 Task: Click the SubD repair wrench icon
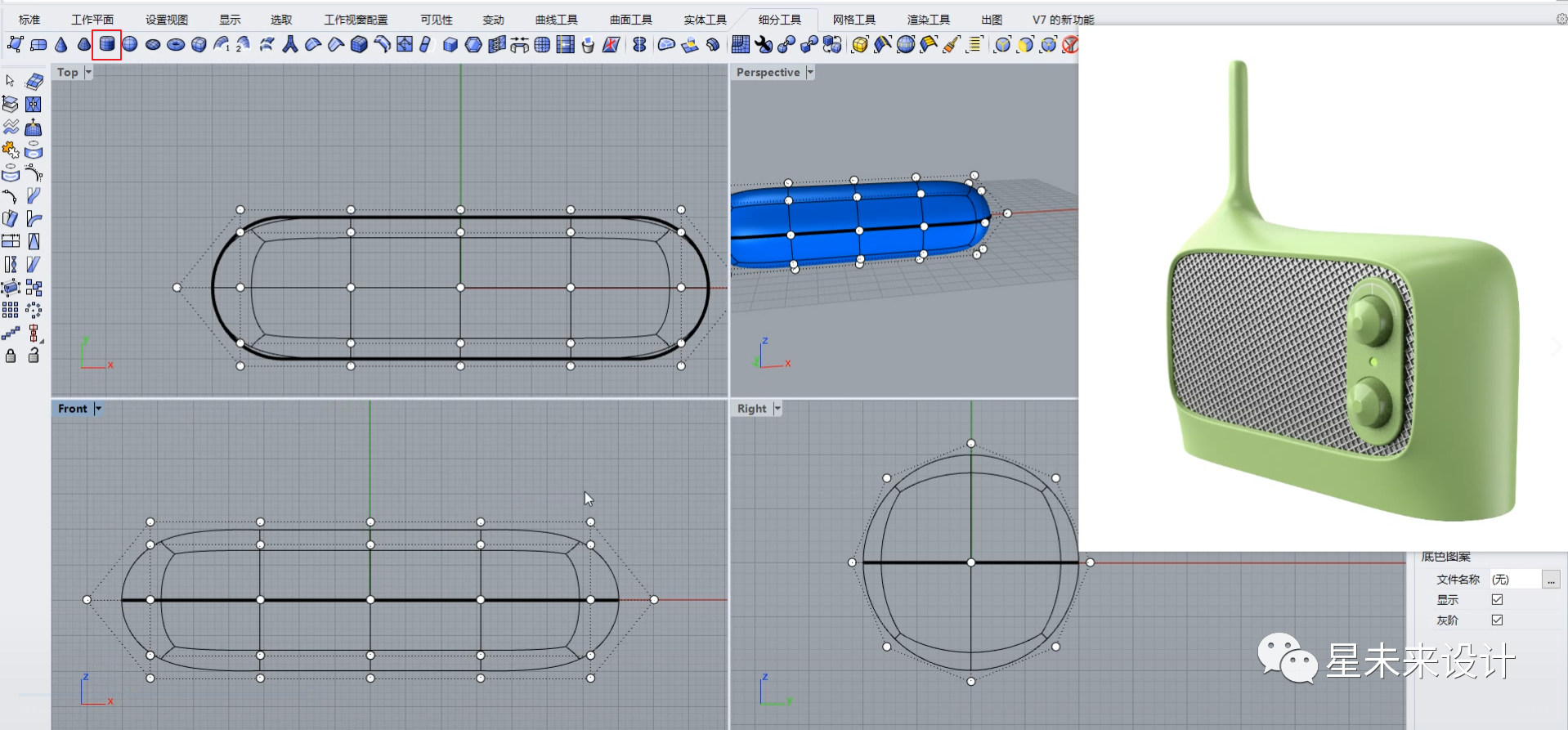(764, 45)
